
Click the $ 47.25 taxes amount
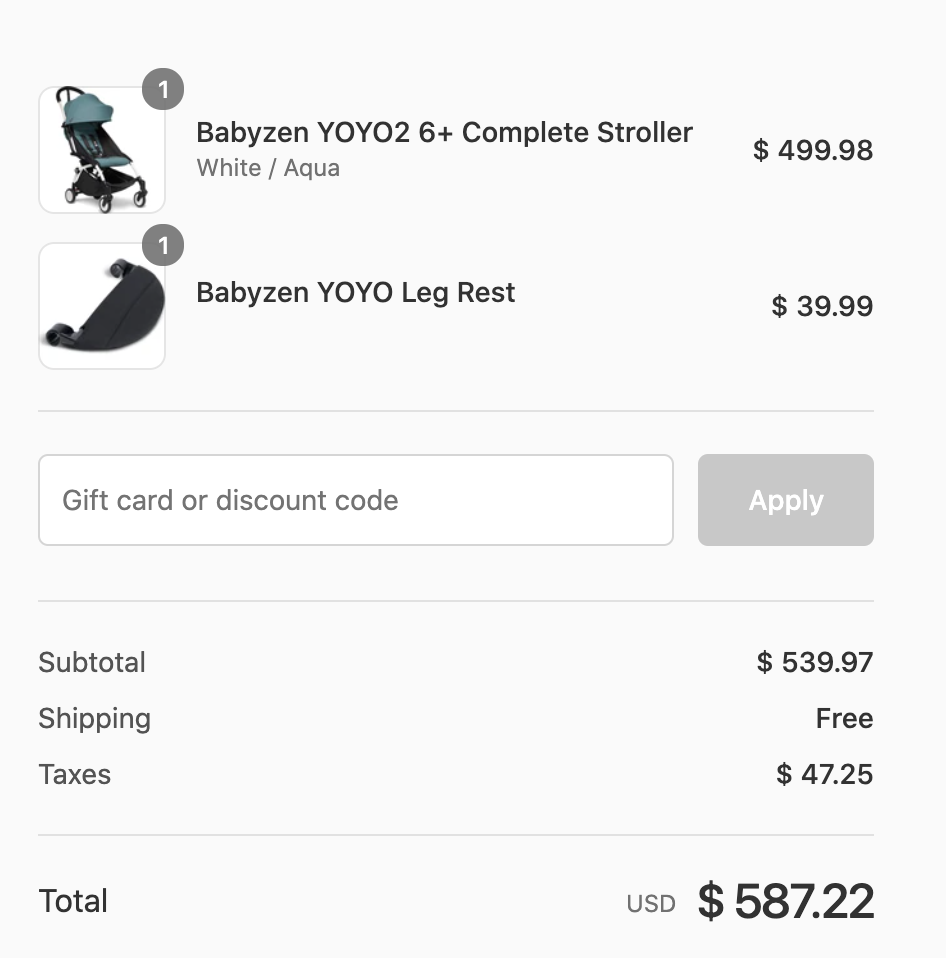click(x=824, y=774)
